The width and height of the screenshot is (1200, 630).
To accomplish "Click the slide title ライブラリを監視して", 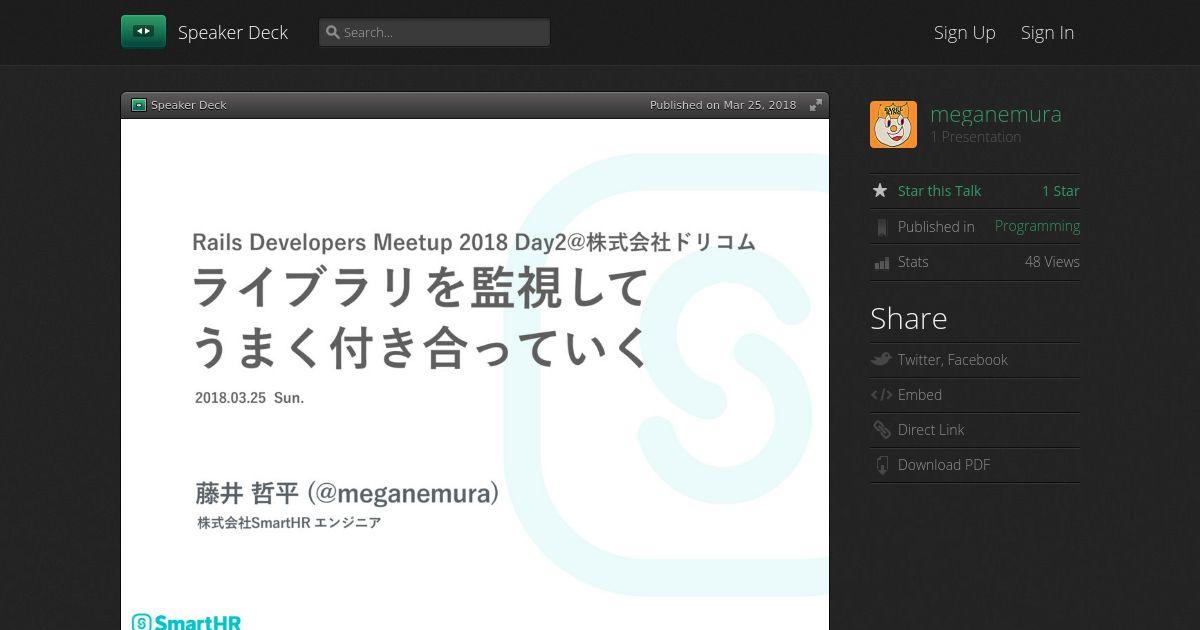I will (x=420, y=288).
